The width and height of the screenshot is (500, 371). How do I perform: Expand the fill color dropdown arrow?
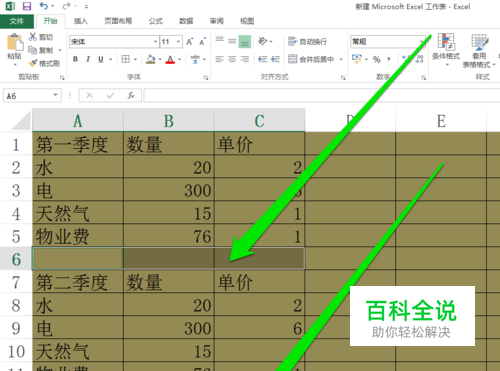[x=160, y=60]
